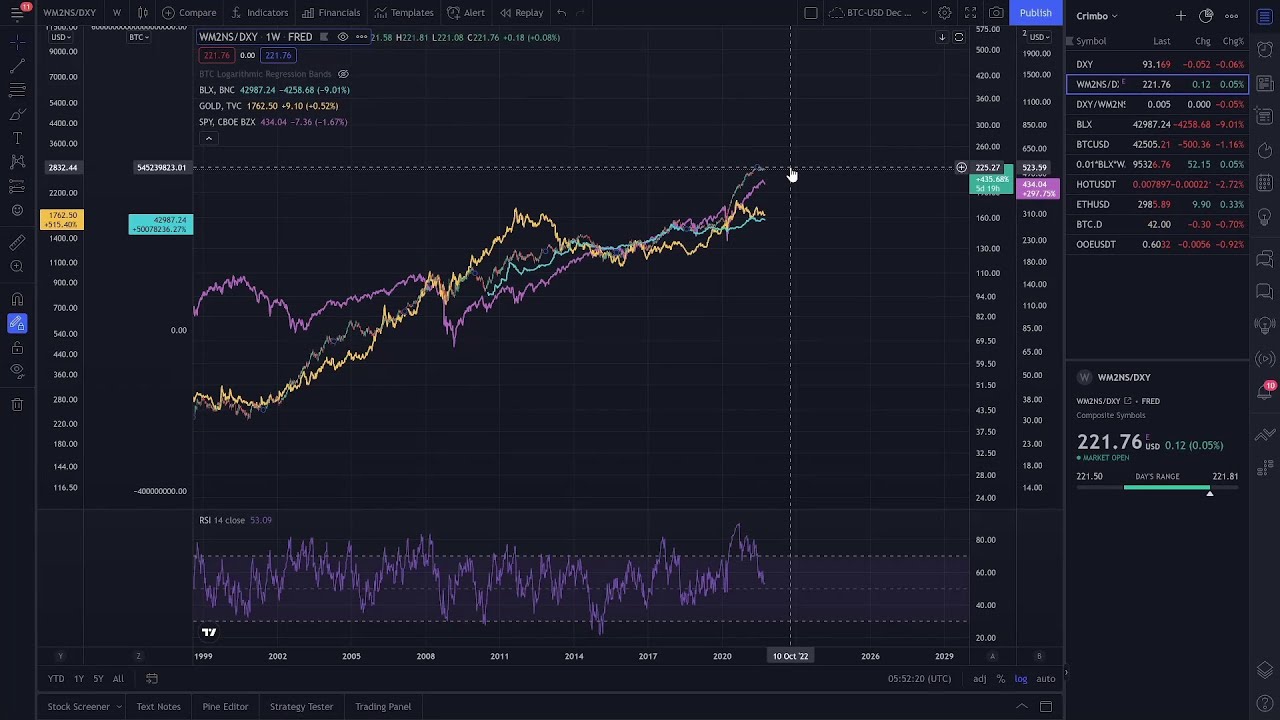Open the Crimbo watchlist dropdown
Screen dimensions: 1280x720
1097,16
